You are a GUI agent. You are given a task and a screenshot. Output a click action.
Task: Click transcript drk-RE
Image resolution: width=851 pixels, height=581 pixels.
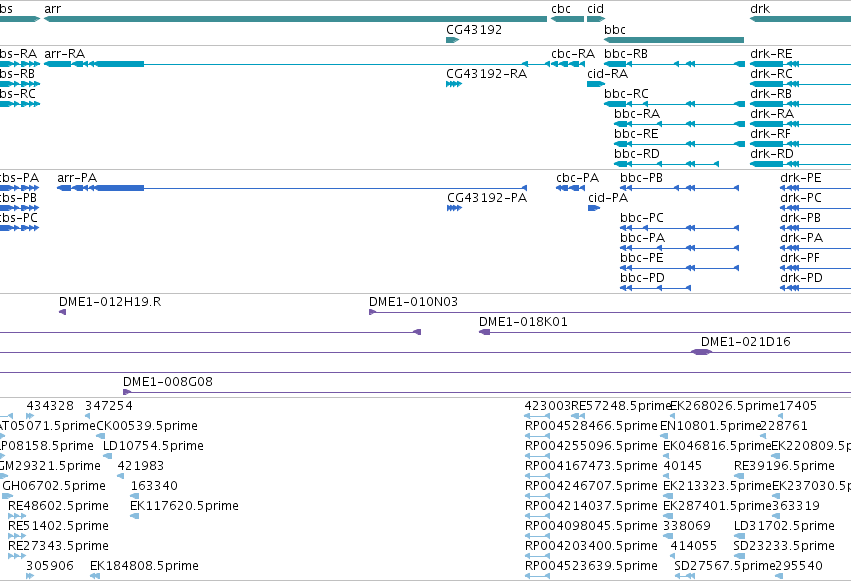(801, 64)
